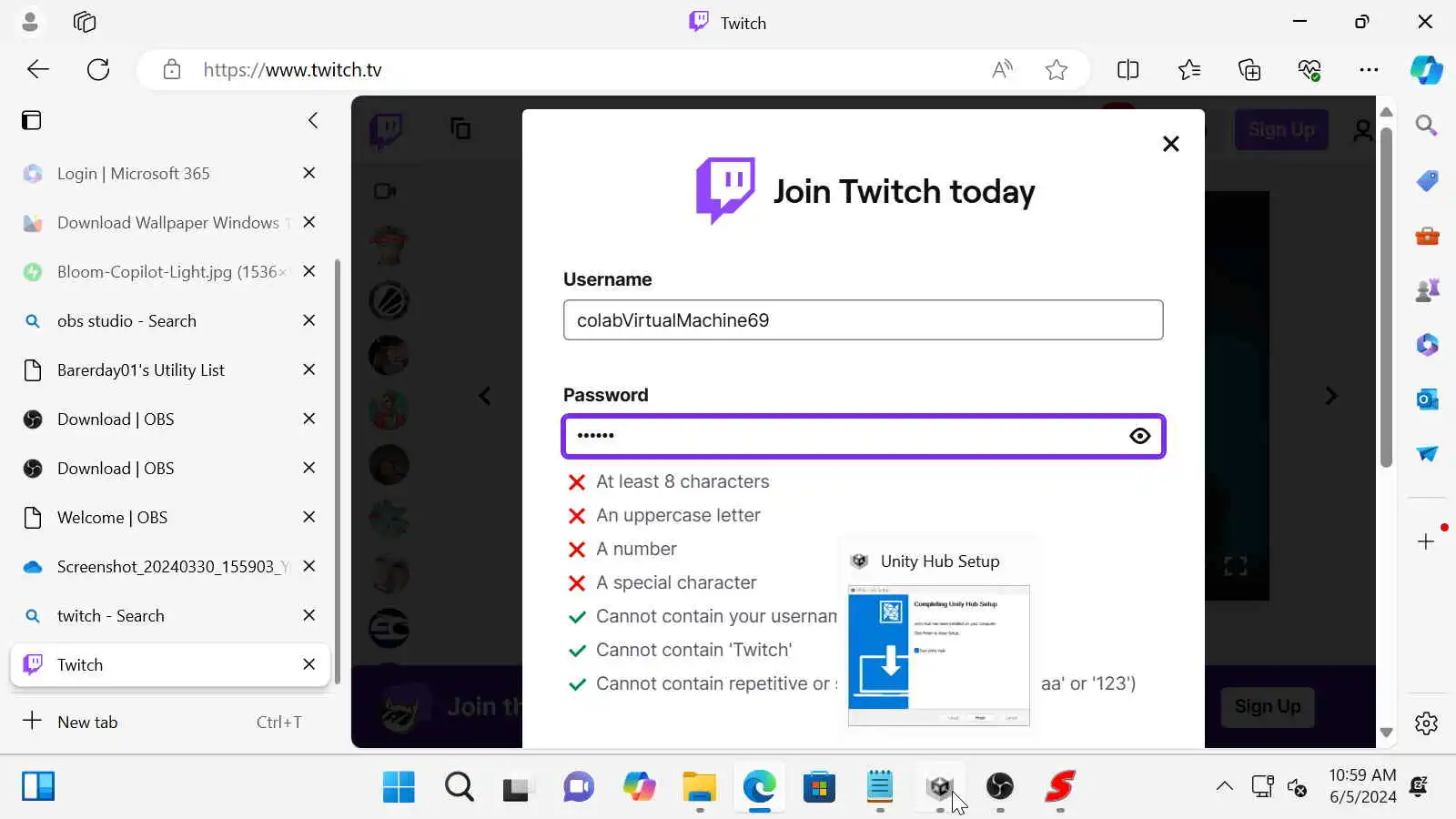Open Read aloud in address bar
The width and height of the screenshot is (1456, 819).
[1002, 69]
